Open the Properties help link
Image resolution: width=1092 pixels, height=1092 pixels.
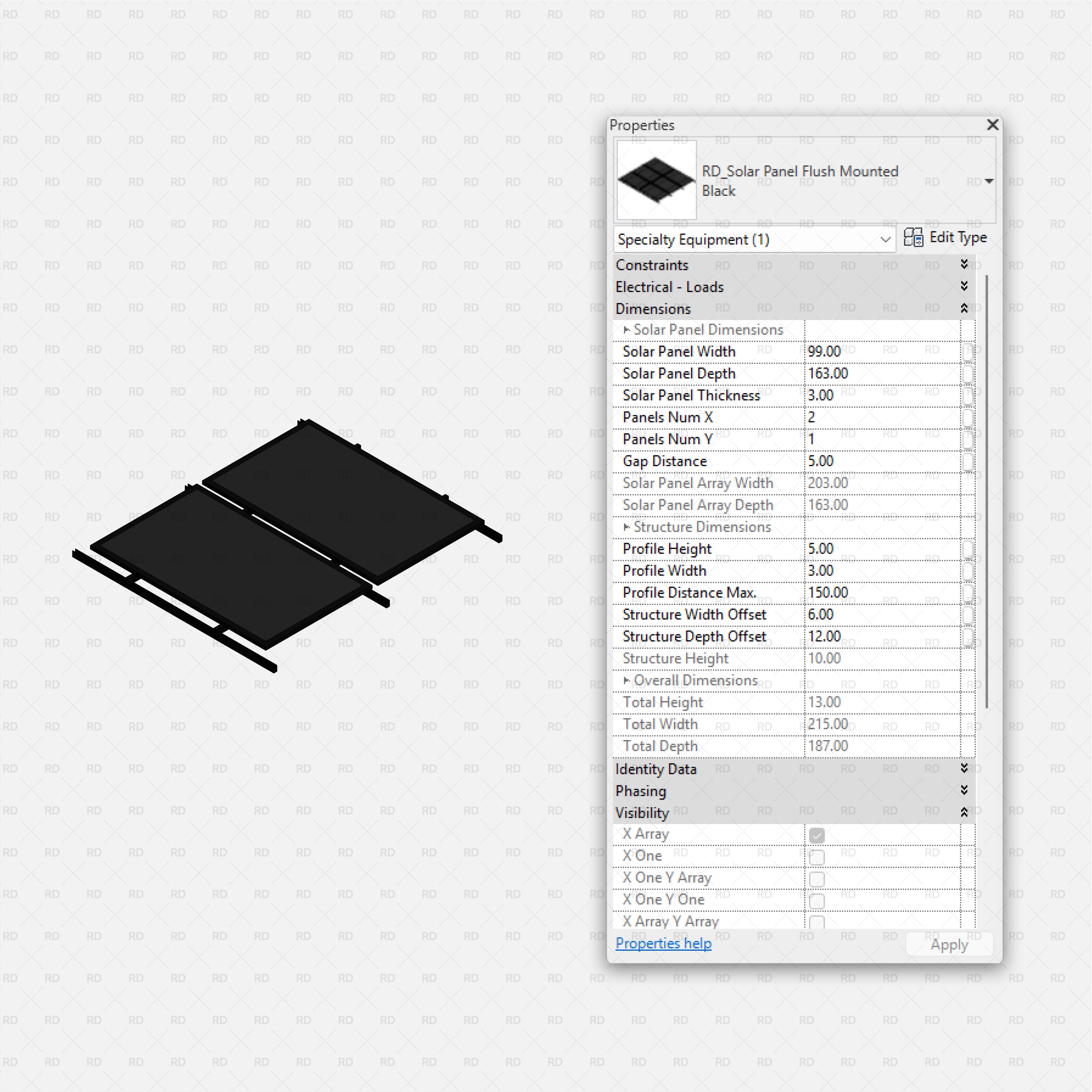[x=663, y=943]
